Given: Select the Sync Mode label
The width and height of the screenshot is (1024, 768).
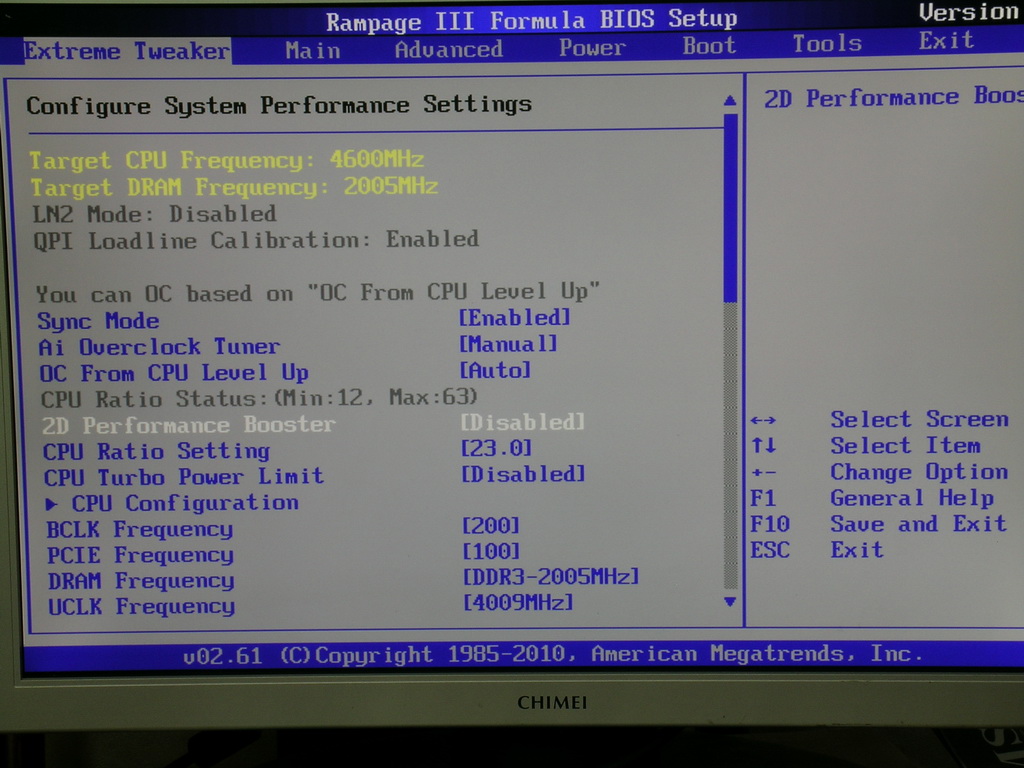Looking at the screenshot, I should [98, 321].
